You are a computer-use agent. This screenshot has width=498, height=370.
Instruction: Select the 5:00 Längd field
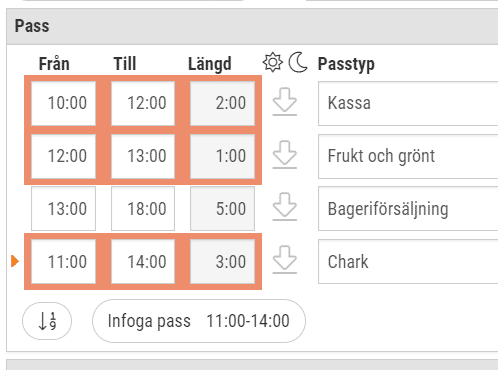pos(222,209)
